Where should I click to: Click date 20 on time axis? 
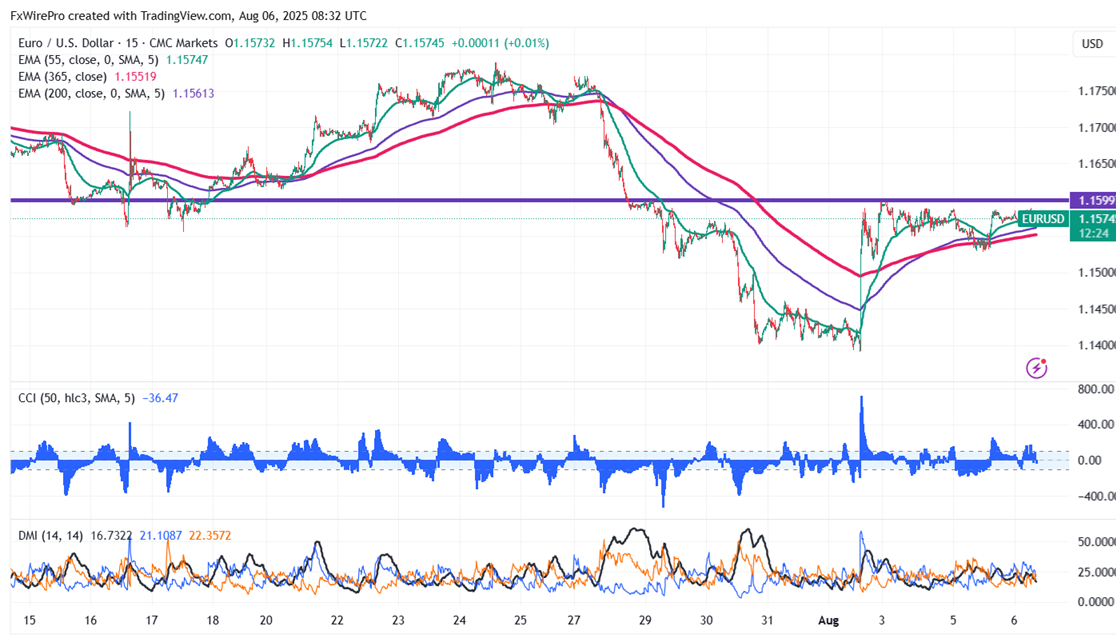pyautogui.click(x=266, y=621)
